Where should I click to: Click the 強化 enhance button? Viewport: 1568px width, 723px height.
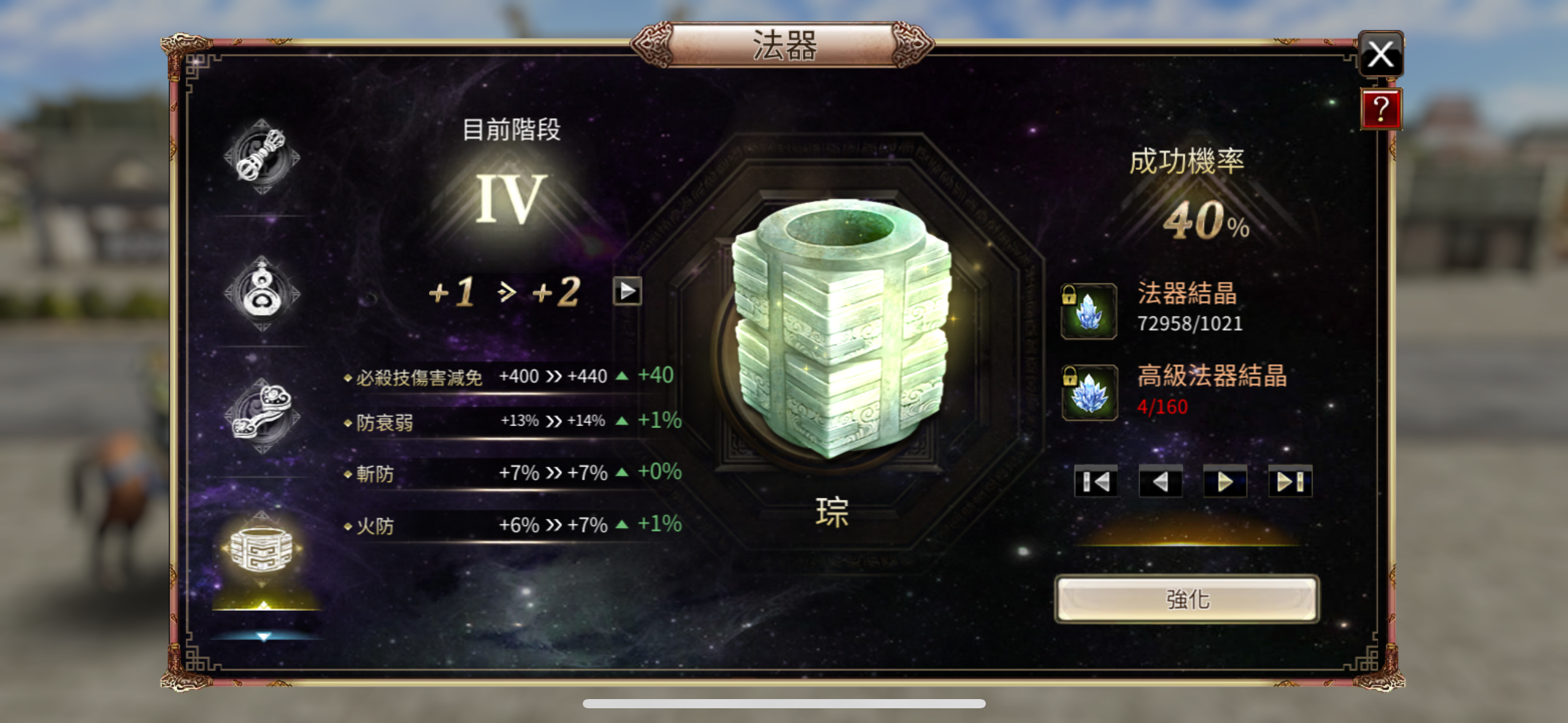[1187, 599]
